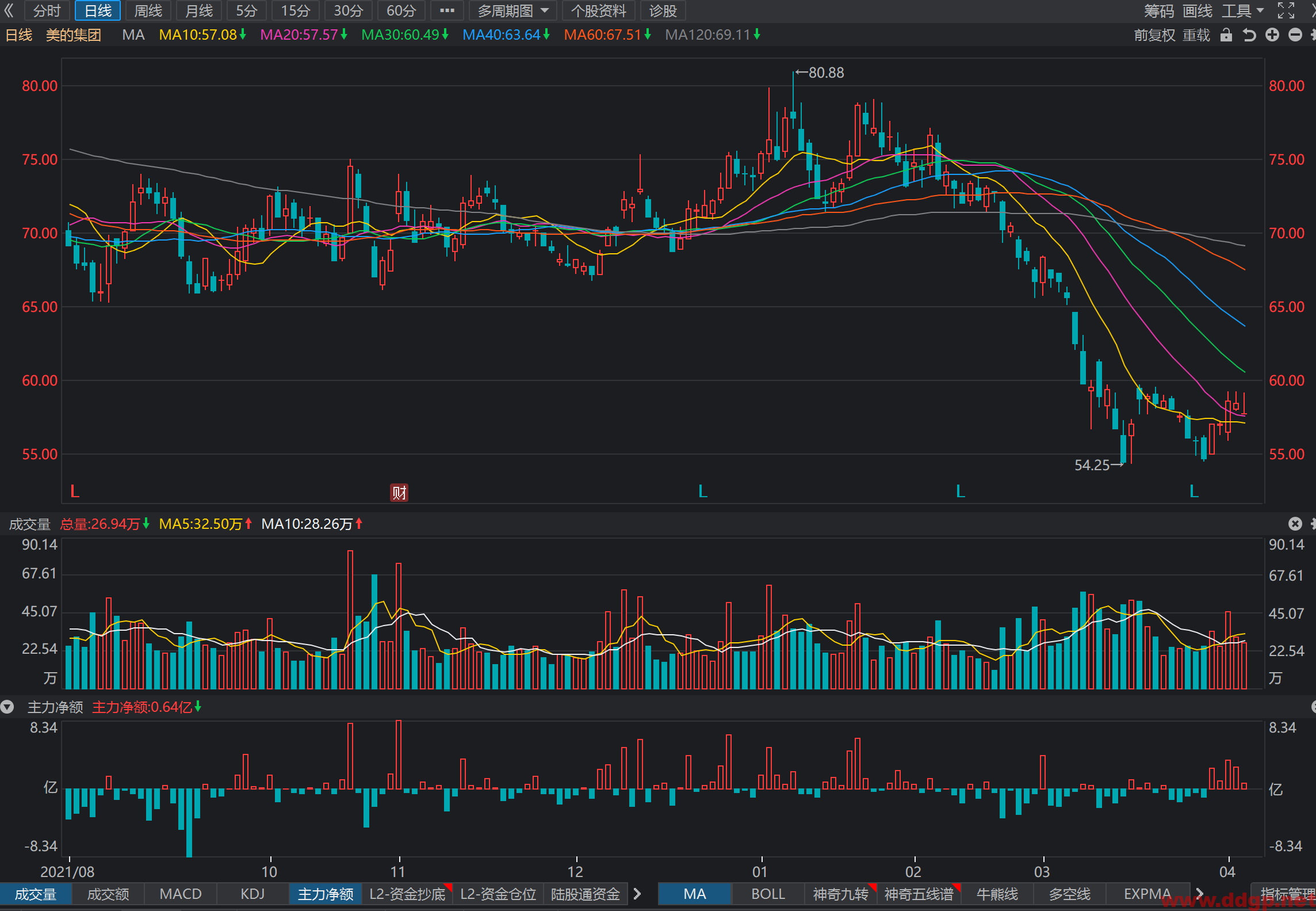The image size is (1316, 911).
Task: Switch chart to 60分 period
Action: pyautogui.click(x=401, y=10)
